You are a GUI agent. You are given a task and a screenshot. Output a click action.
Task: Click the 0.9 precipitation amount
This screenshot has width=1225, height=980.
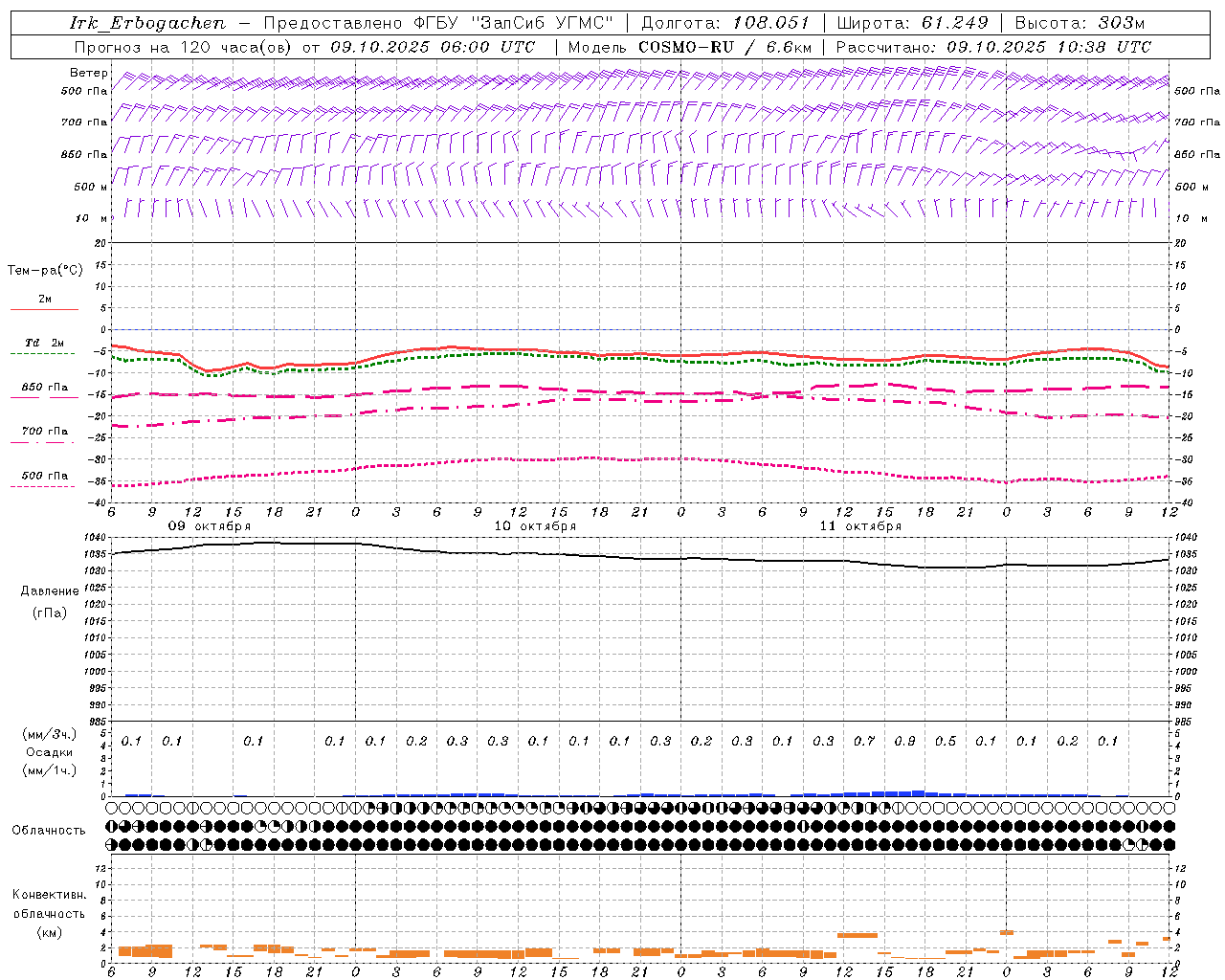904,742
